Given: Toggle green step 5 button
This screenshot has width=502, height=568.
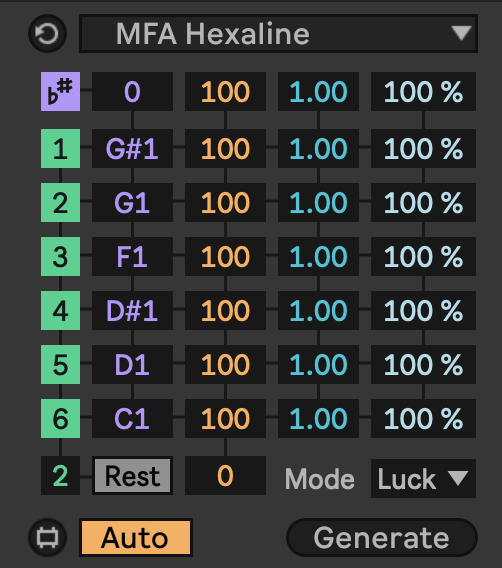Looking at the screenshot, I should click(60, 364).
